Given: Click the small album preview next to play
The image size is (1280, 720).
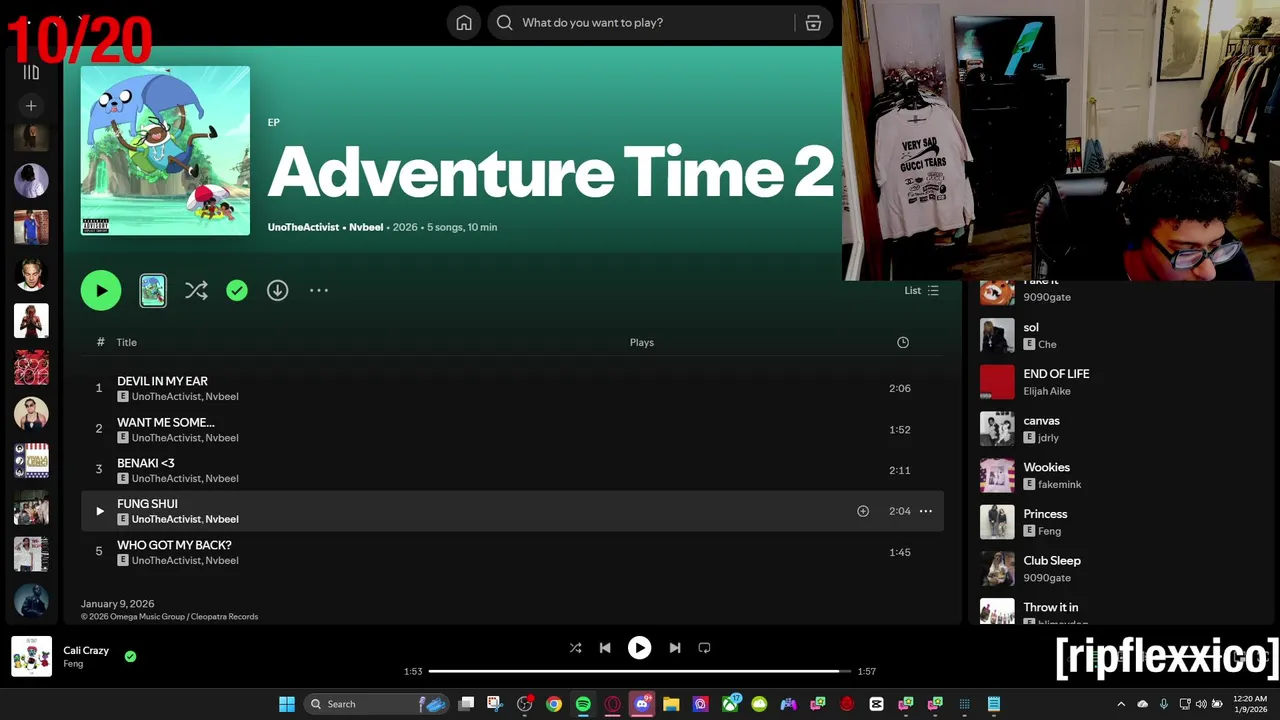Looking at the screenshot, I should [x=153, y=290].
